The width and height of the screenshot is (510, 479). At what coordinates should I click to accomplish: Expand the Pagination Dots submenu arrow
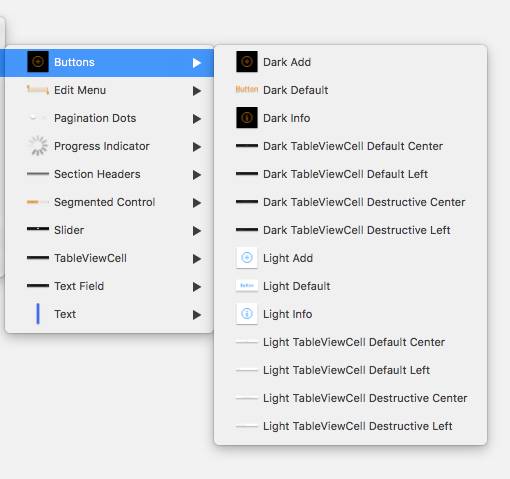[x=197, y=119]
